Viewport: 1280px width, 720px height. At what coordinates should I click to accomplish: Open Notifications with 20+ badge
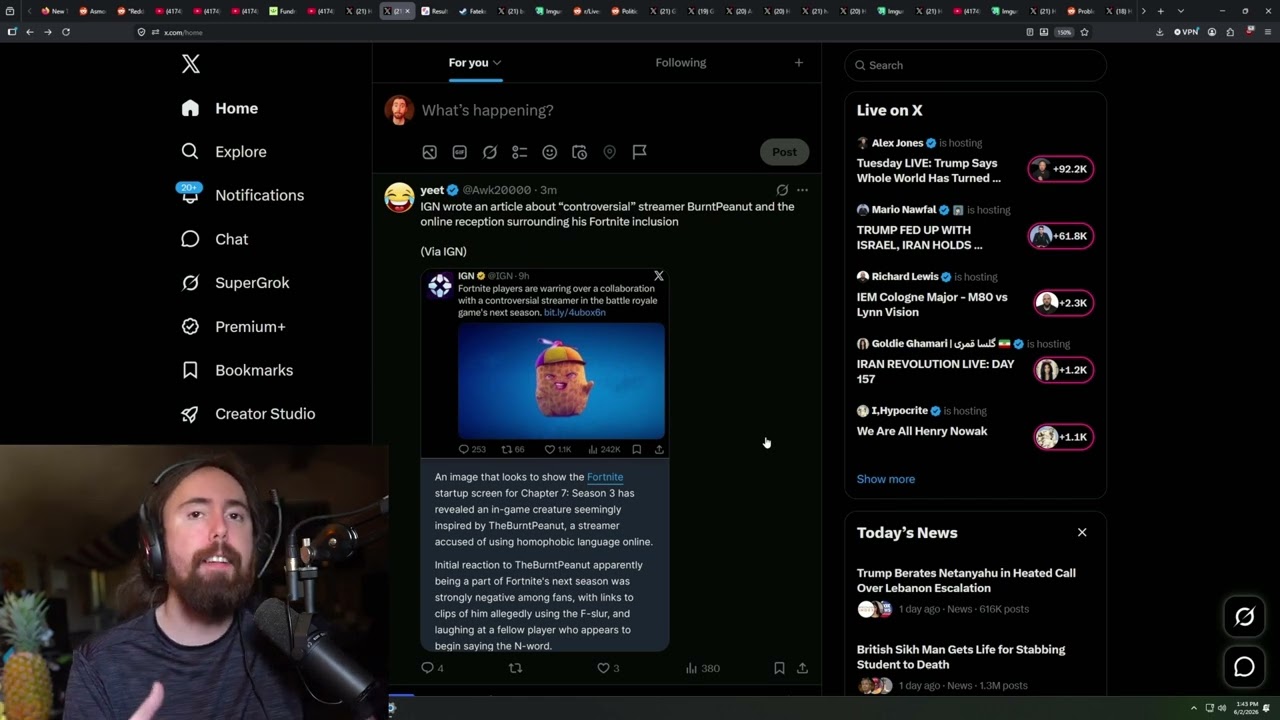tap(241, 195)
